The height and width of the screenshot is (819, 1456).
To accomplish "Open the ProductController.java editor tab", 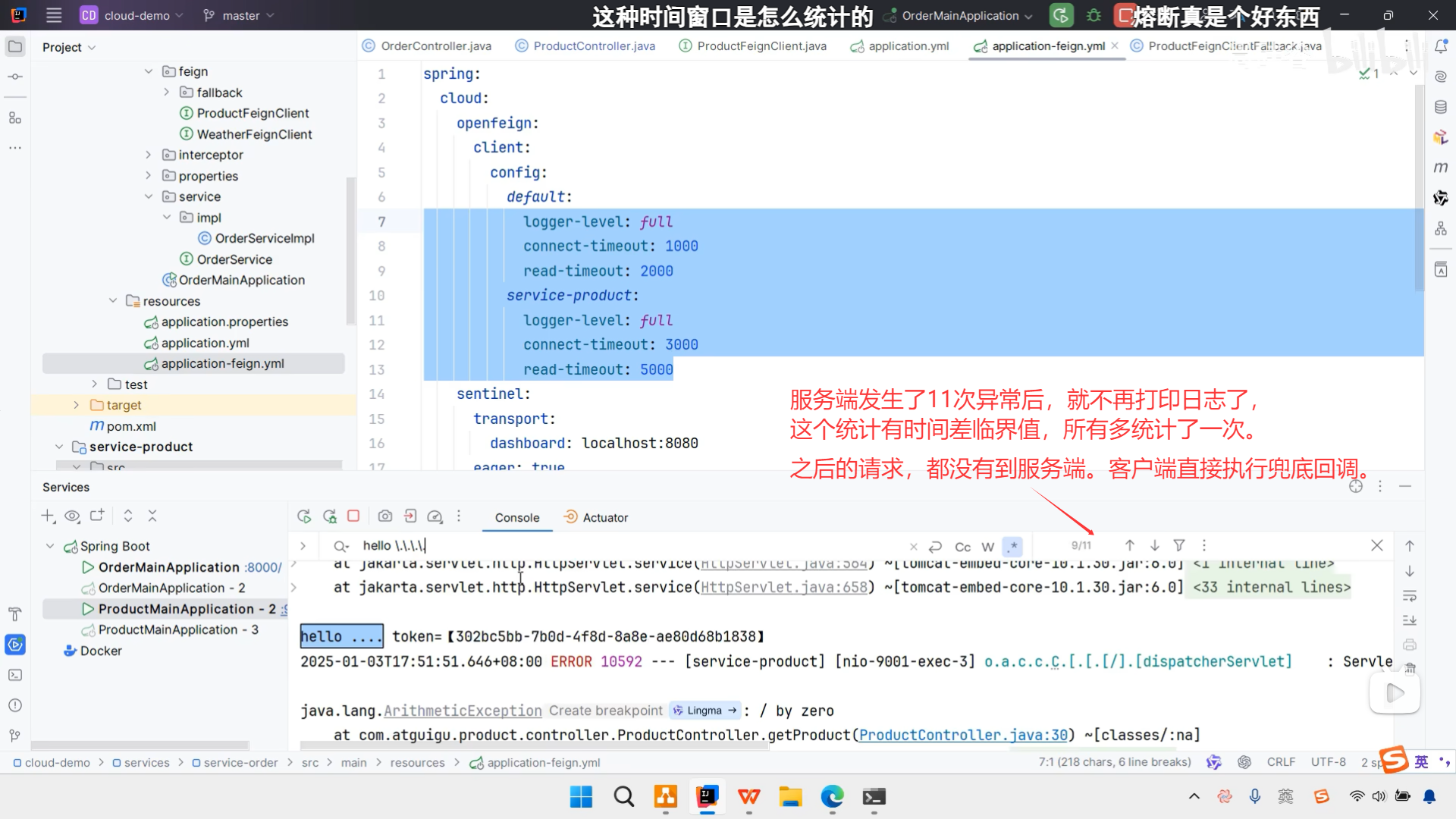I will click(x=593, y=46).
